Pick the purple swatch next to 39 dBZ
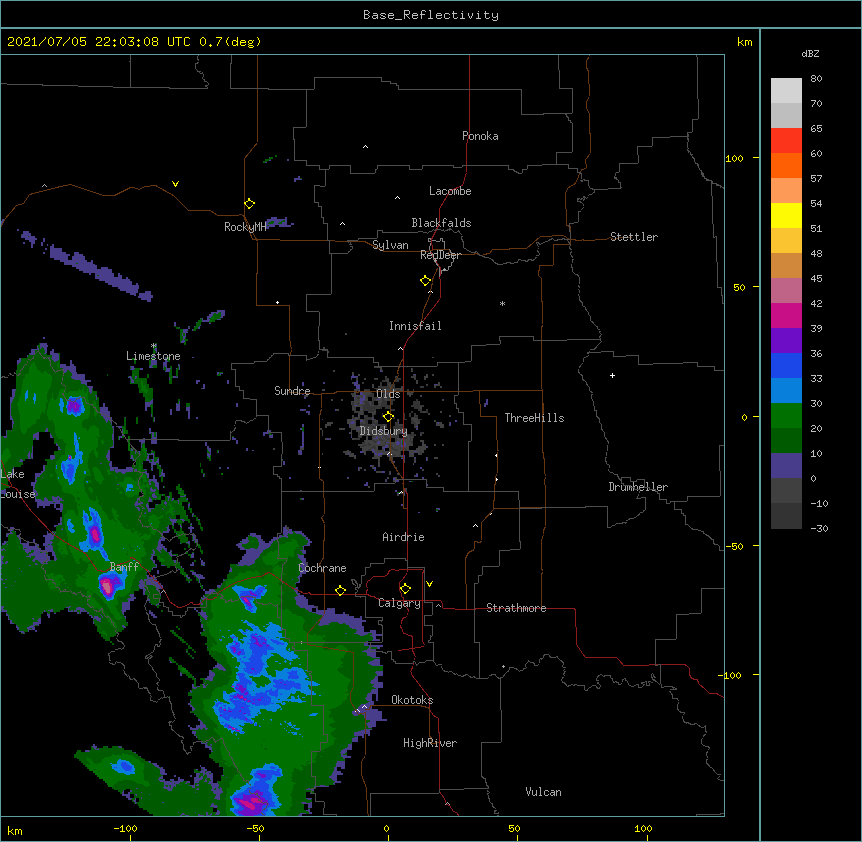 786,341
